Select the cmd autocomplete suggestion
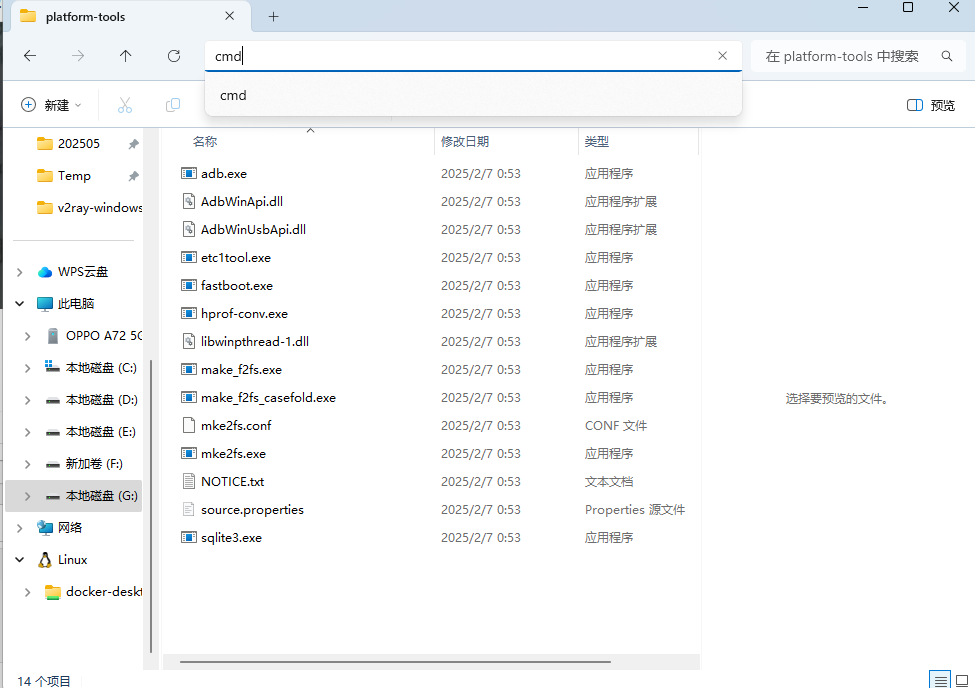The width and height of the screenshot is (975, 688). point(233,96)
